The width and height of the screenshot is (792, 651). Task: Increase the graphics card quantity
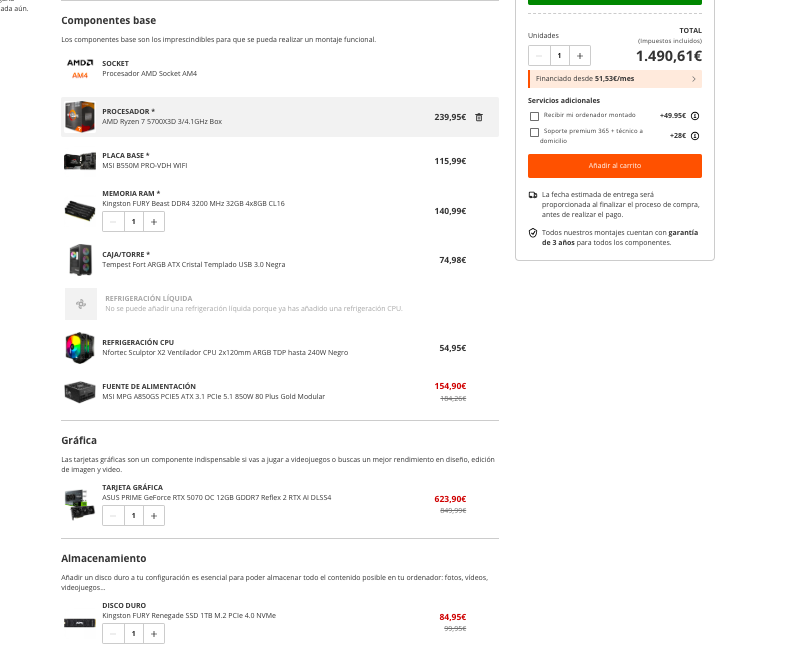pos(154,516)
